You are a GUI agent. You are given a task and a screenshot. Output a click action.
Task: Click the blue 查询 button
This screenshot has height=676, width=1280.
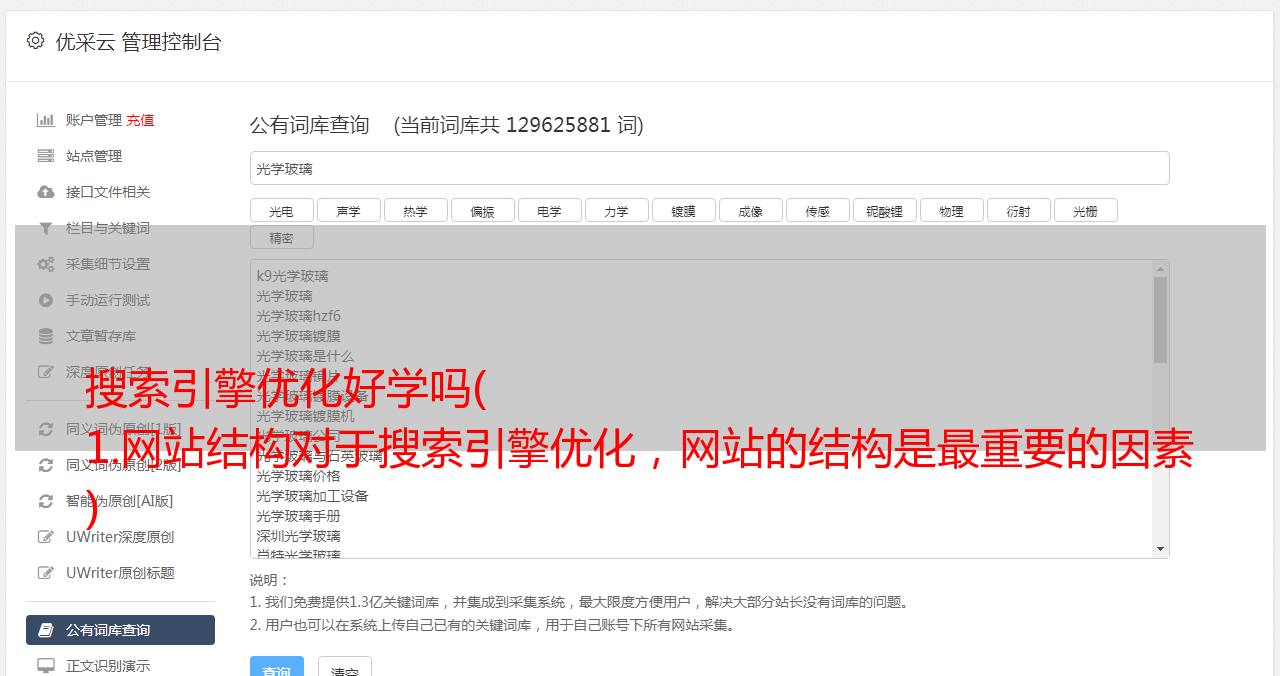tap(276, 668)
